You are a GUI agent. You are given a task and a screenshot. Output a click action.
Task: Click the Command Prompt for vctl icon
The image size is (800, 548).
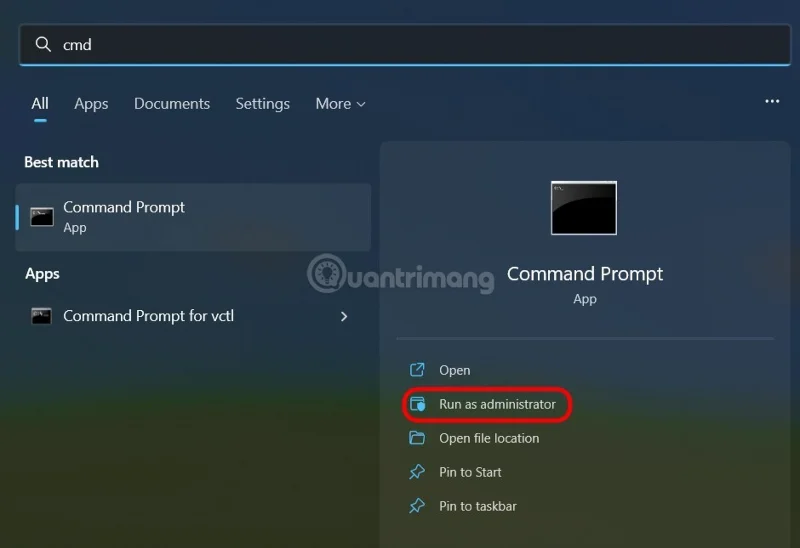pos(41,316)
